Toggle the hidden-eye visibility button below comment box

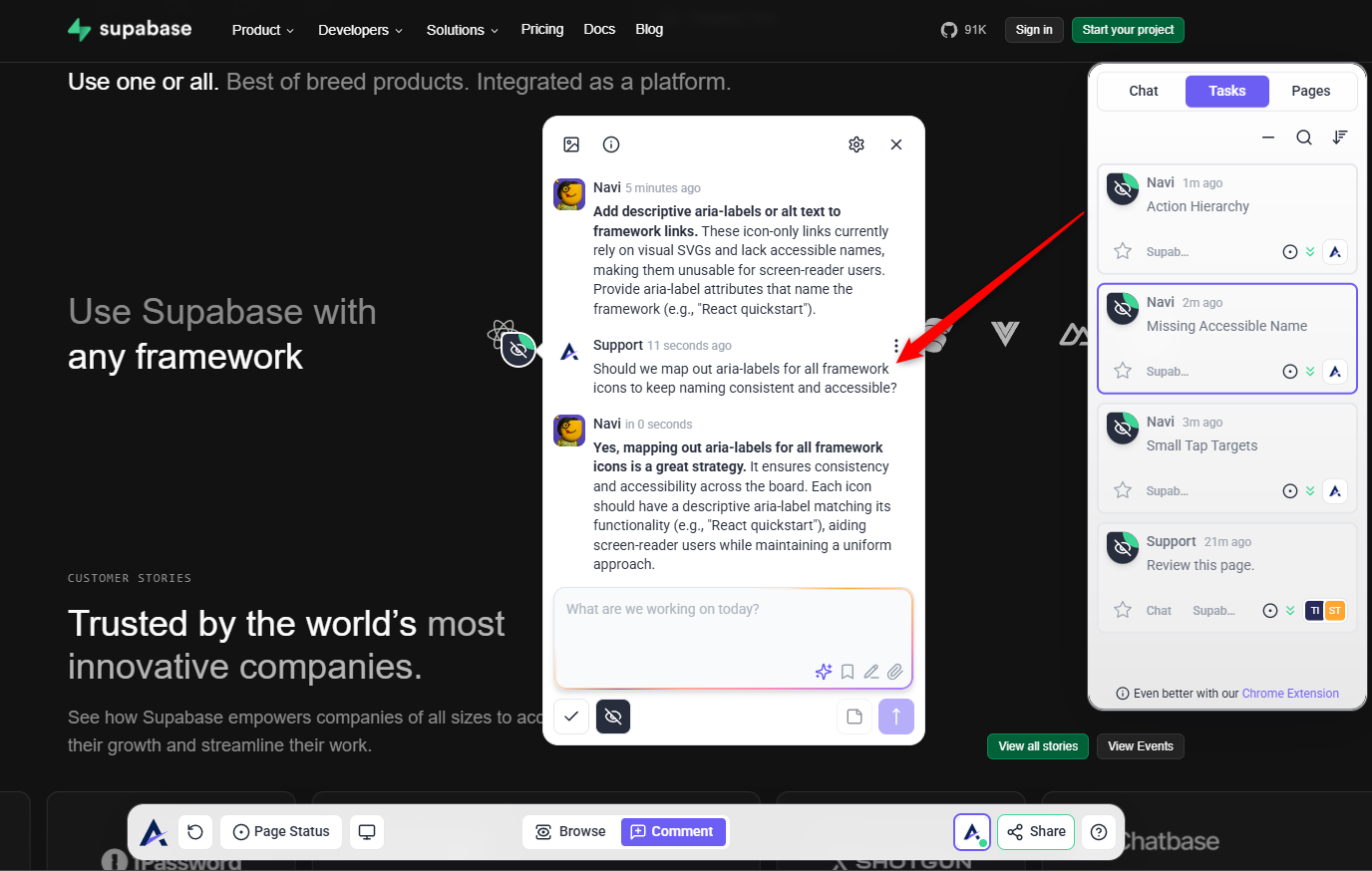click(613, 717)
